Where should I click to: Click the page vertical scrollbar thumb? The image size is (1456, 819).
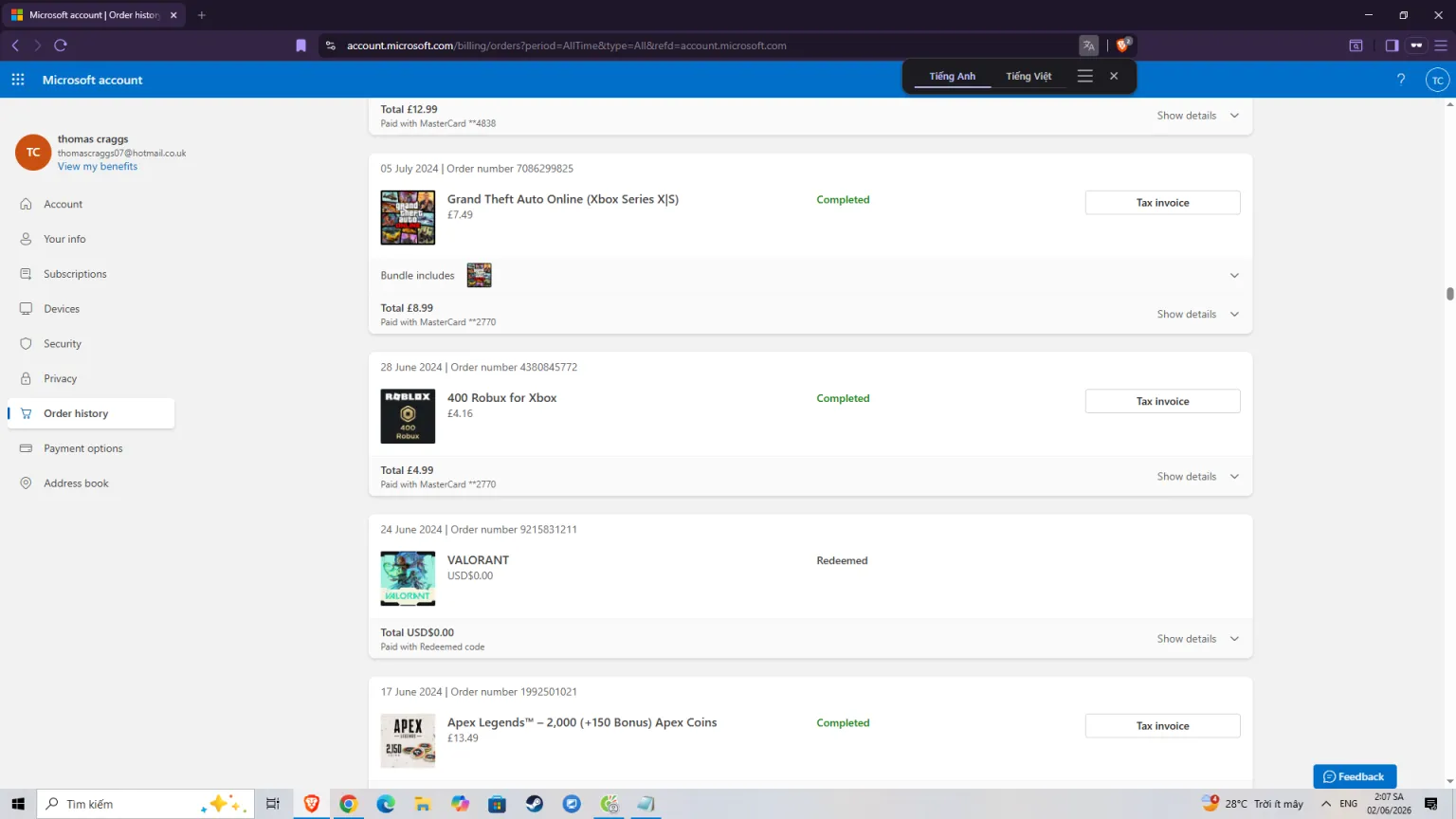(1450, 293)
